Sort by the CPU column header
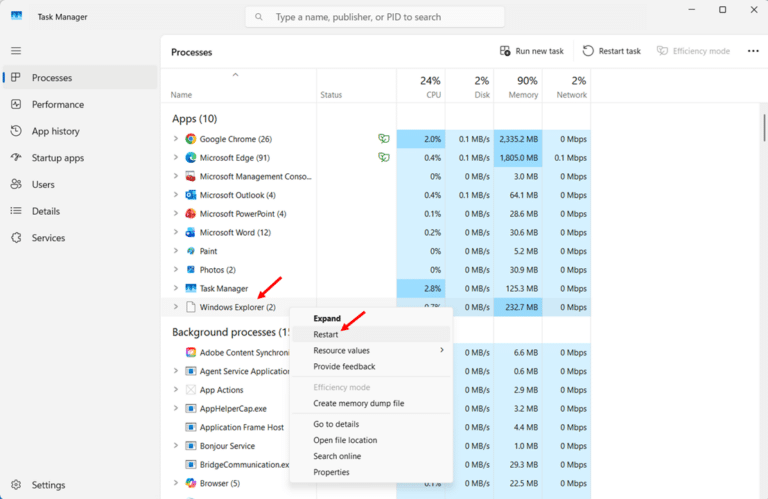 click(x=421, y=86)
